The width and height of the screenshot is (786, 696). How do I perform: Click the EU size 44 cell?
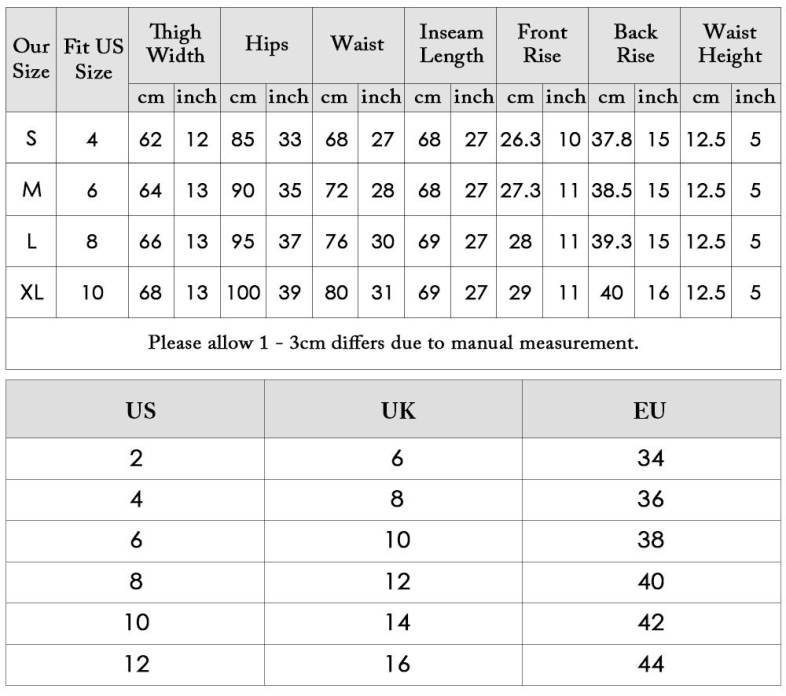click(x=650, y=664)
